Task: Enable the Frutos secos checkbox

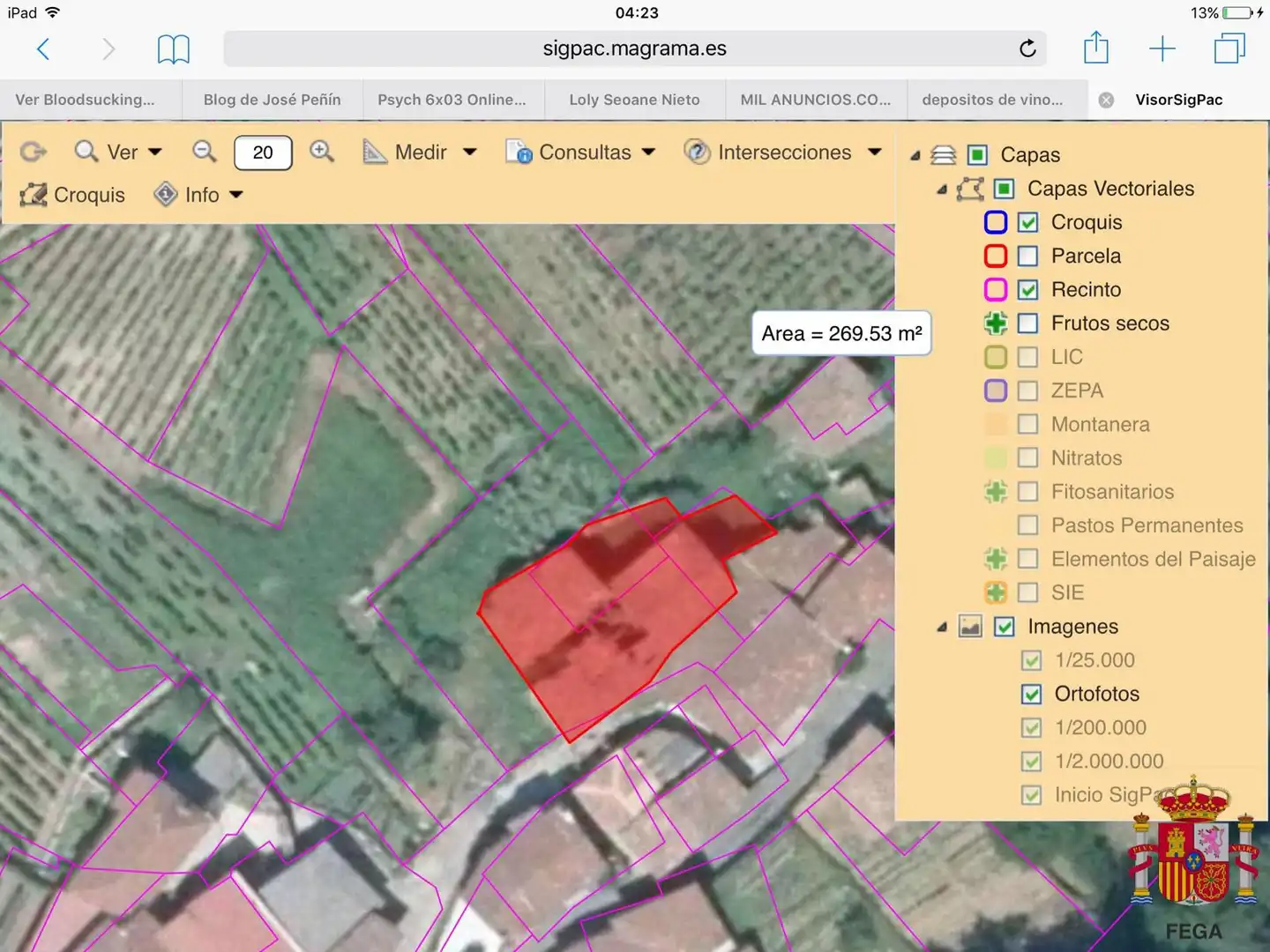Action: coord(1027,324)
